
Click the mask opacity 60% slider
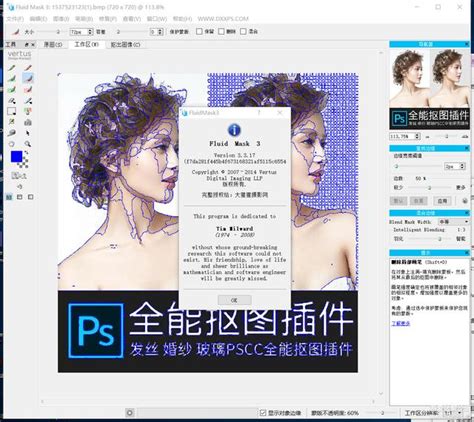pos(380,413)
